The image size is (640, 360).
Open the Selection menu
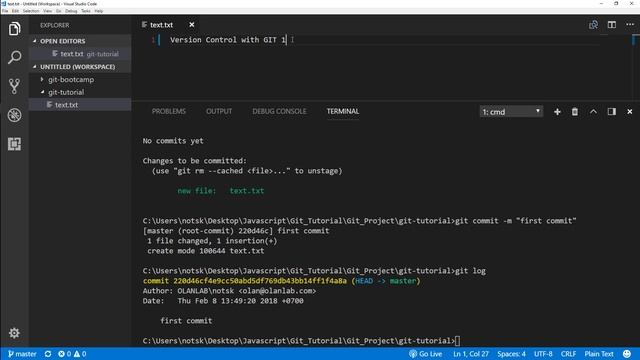tap(31, 11)
